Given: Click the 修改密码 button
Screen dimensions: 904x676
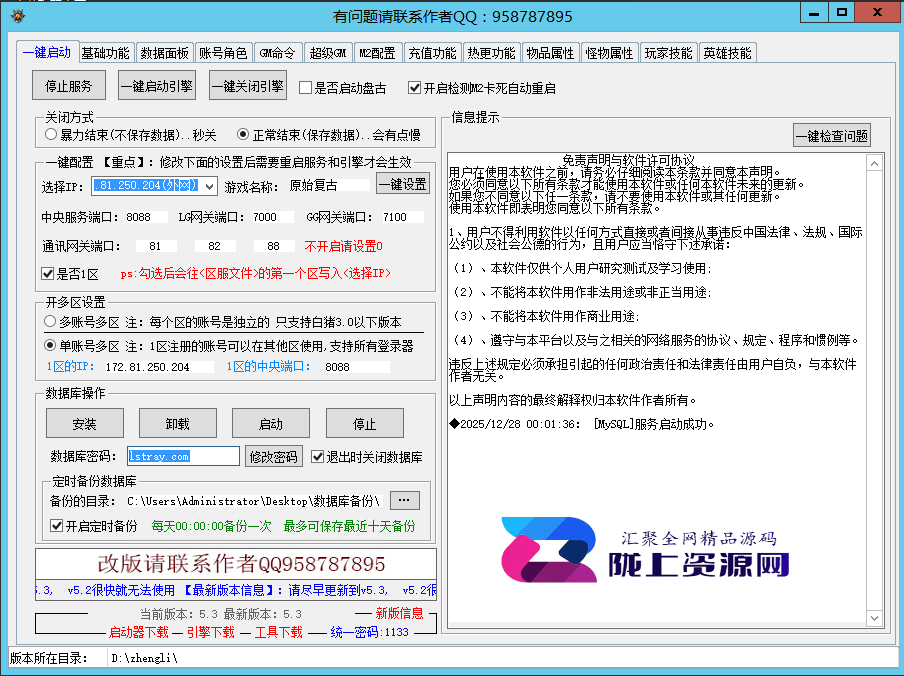Looking at the screenshot, I should click(274, 457).
